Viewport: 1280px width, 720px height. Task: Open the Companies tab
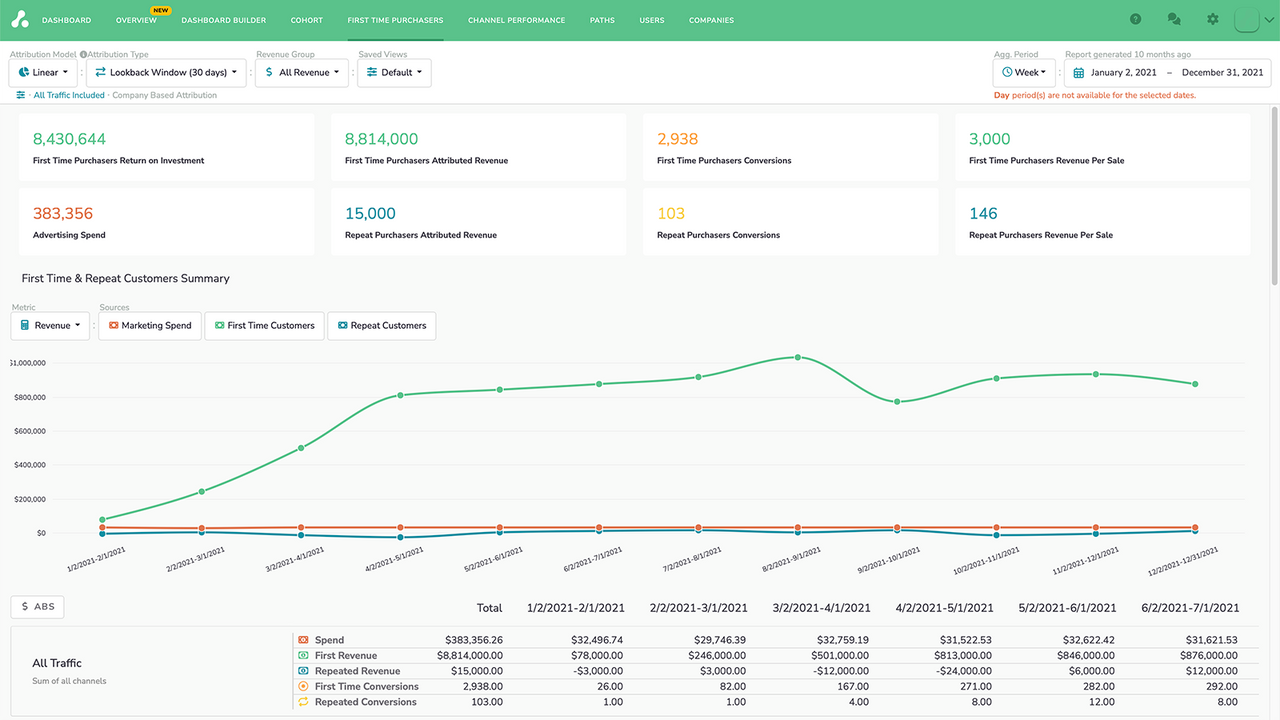711,20
